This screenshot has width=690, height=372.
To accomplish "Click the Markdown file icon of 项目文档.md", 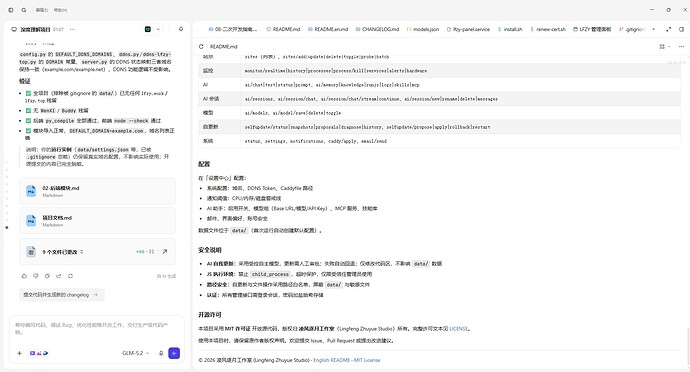I will [x=31, y=221].
